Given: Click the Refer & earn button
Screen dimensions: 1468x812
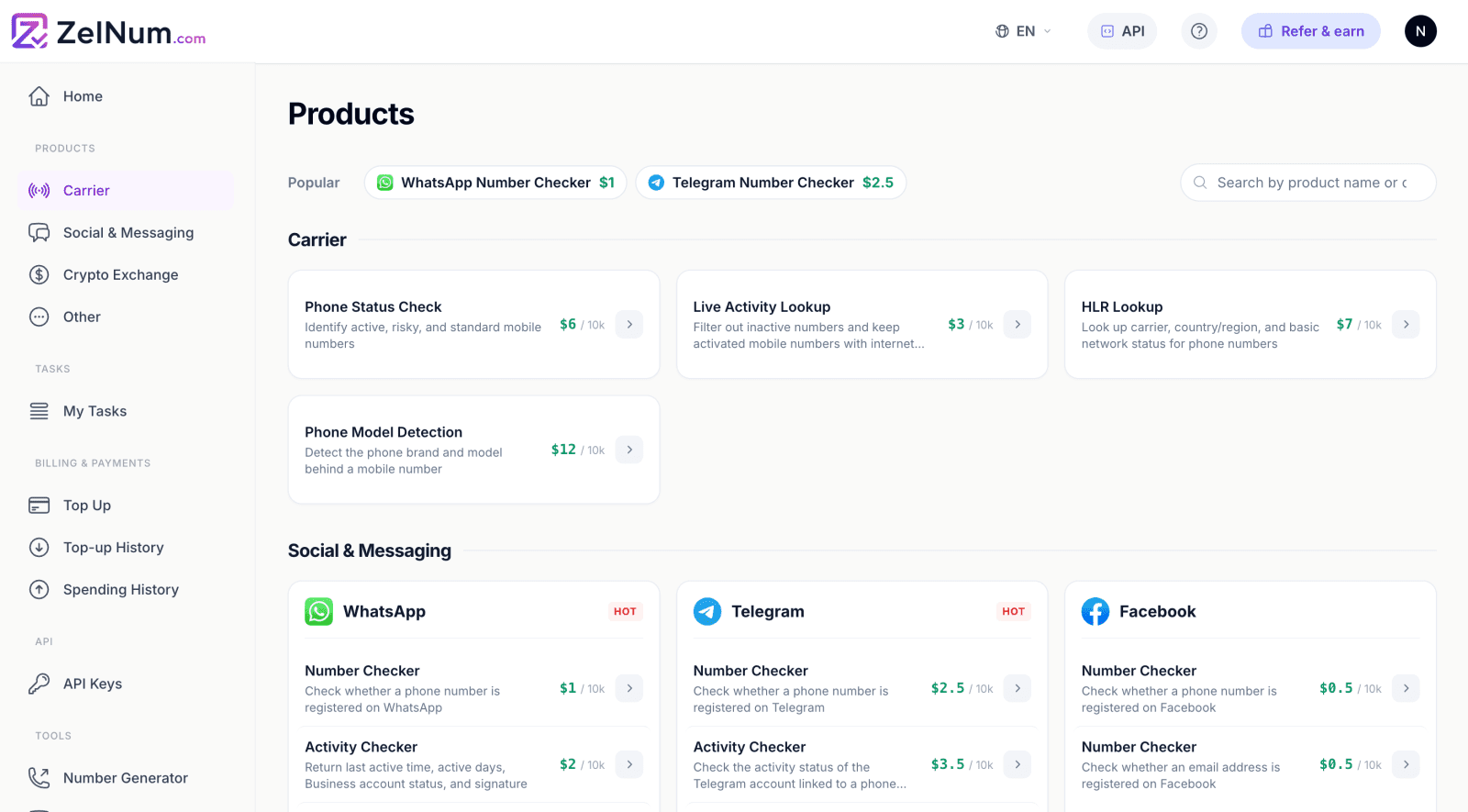Looking at the screenshot, I should pos(1311,31).
